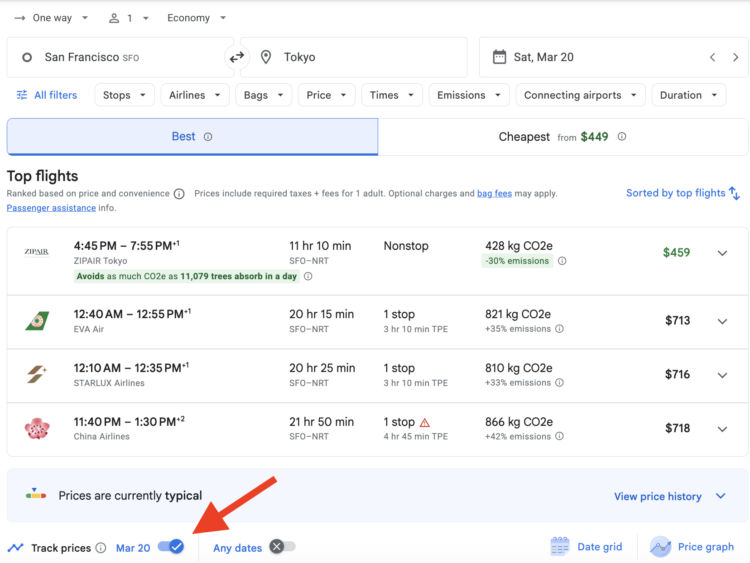Click the calendar icon beside Sat, Mar 20

(499, 57)
